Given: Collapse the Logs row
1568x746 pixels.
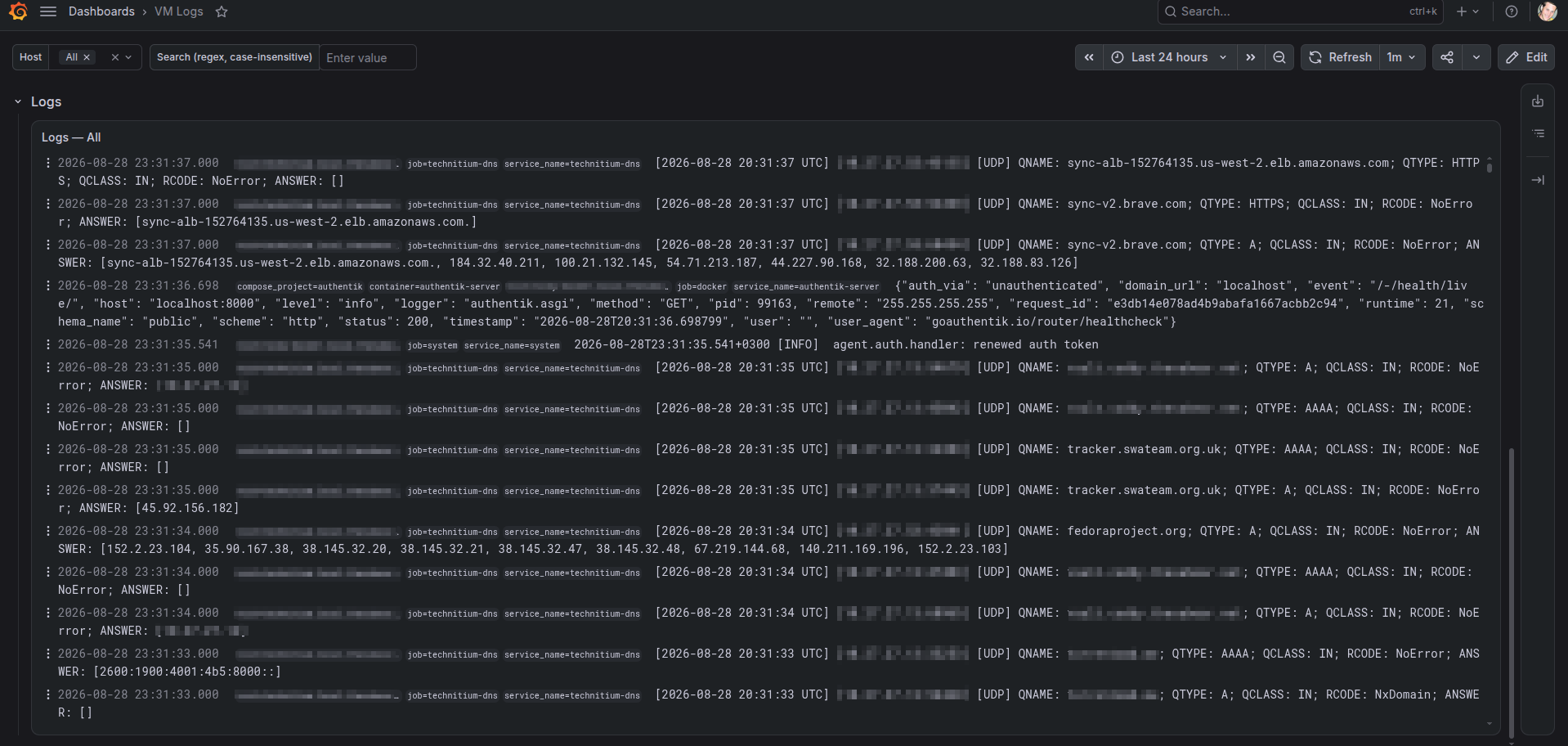Looking at the screenshot, I should pyautogui.click(x=18, y=101).
